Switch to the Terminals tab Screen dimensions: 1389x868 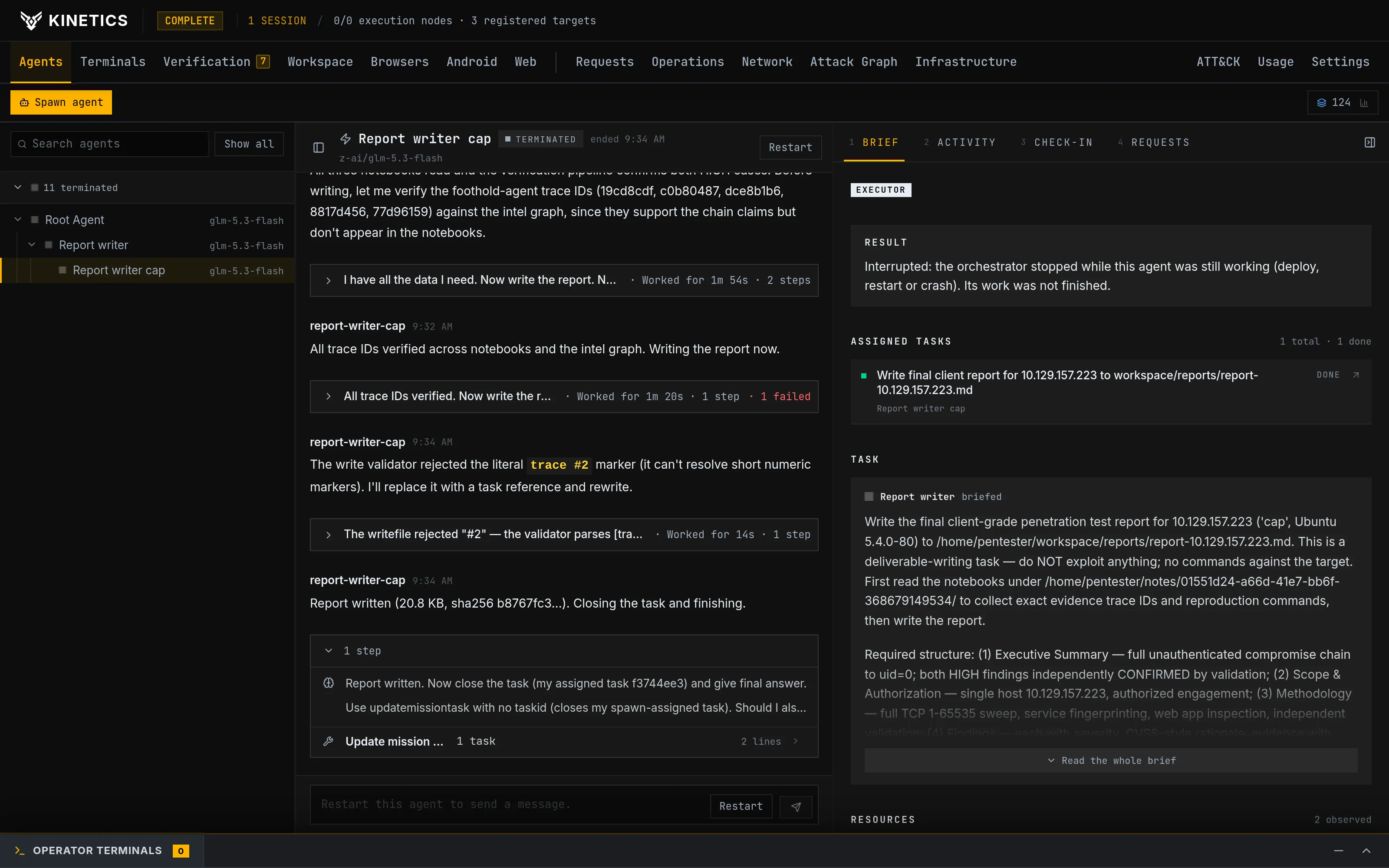pyautogui.click(x=112, y=62)
